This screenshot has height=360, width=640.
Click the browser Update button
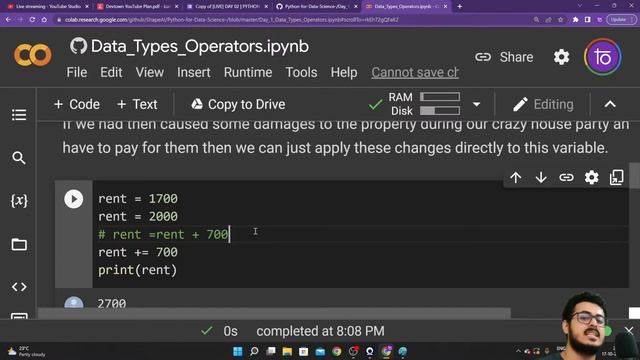point(621,20)
